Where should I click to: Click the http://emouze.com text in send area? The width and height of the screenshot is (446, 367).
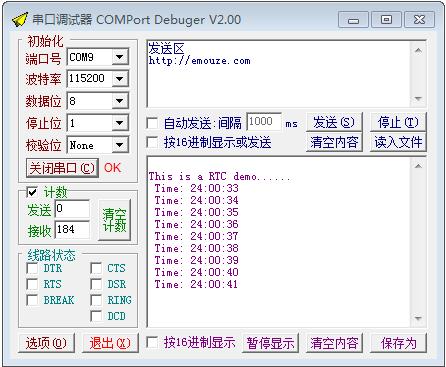click(199, 61)
